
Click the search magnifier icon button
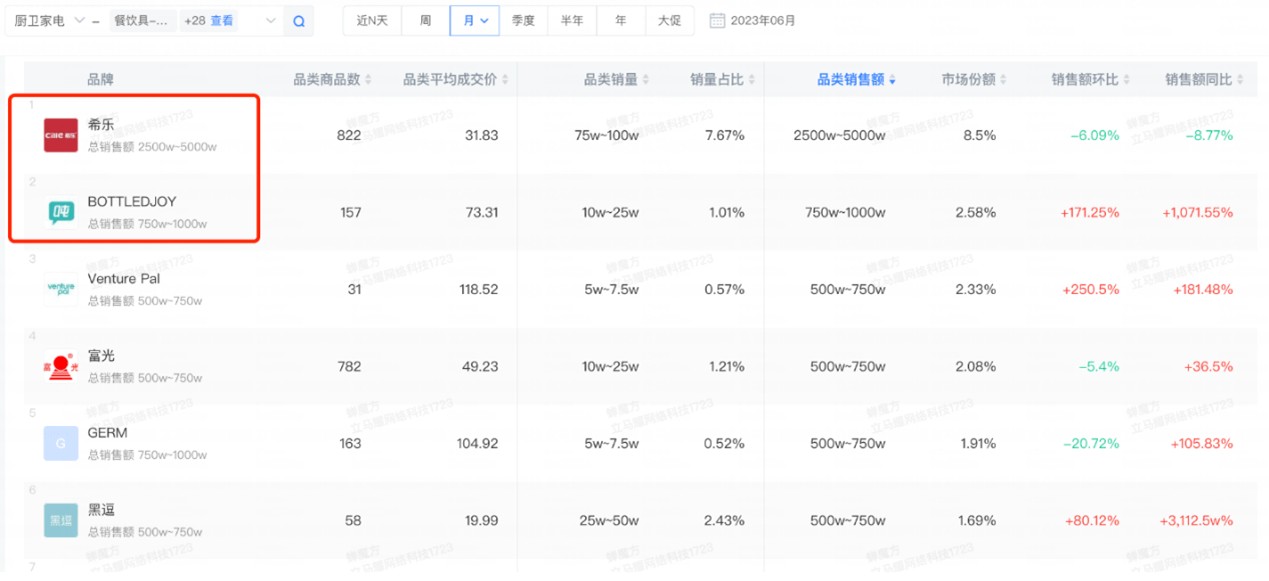[x=298, y=20]
